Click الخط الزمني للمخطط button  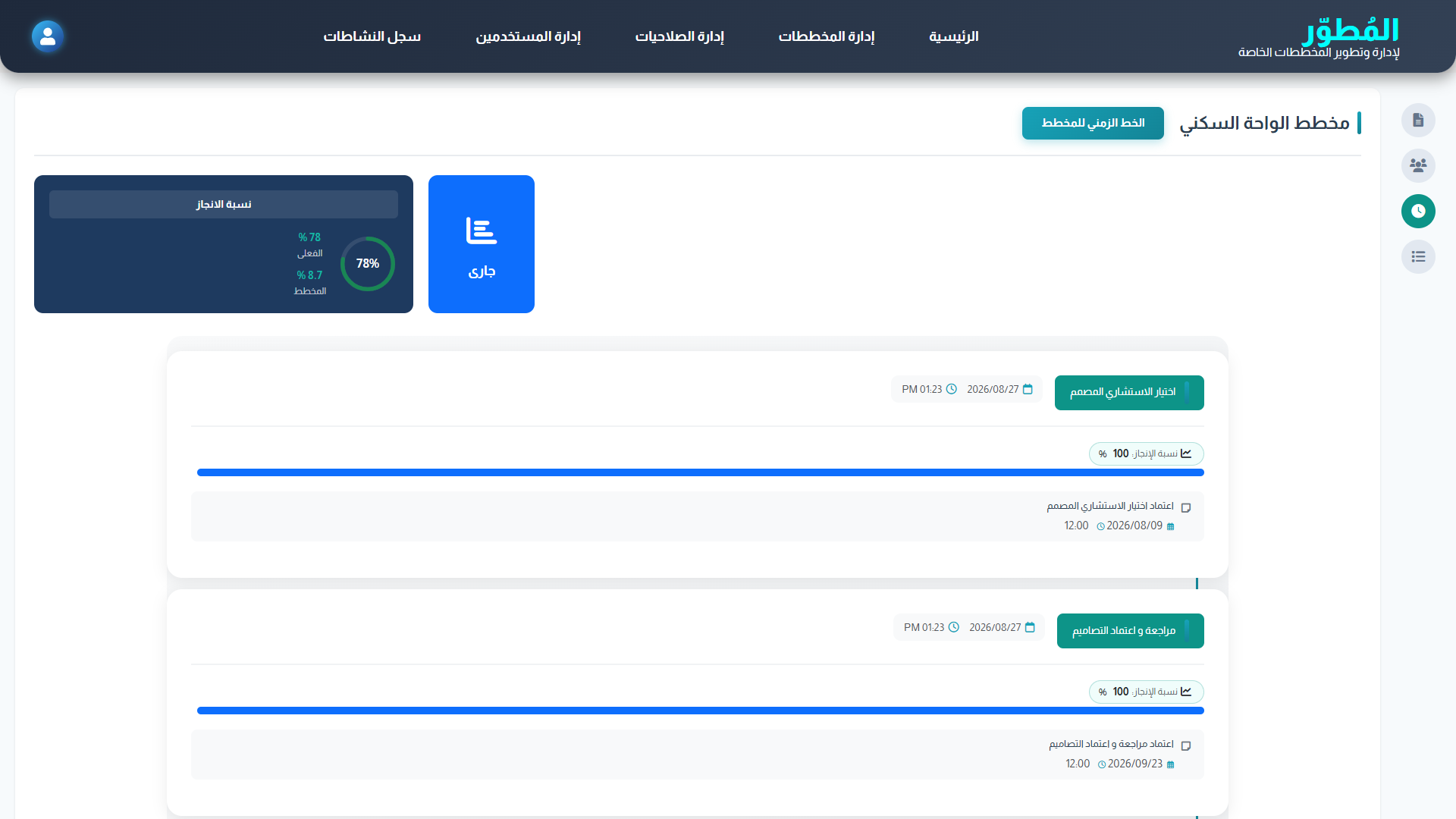click(1093, 123)
